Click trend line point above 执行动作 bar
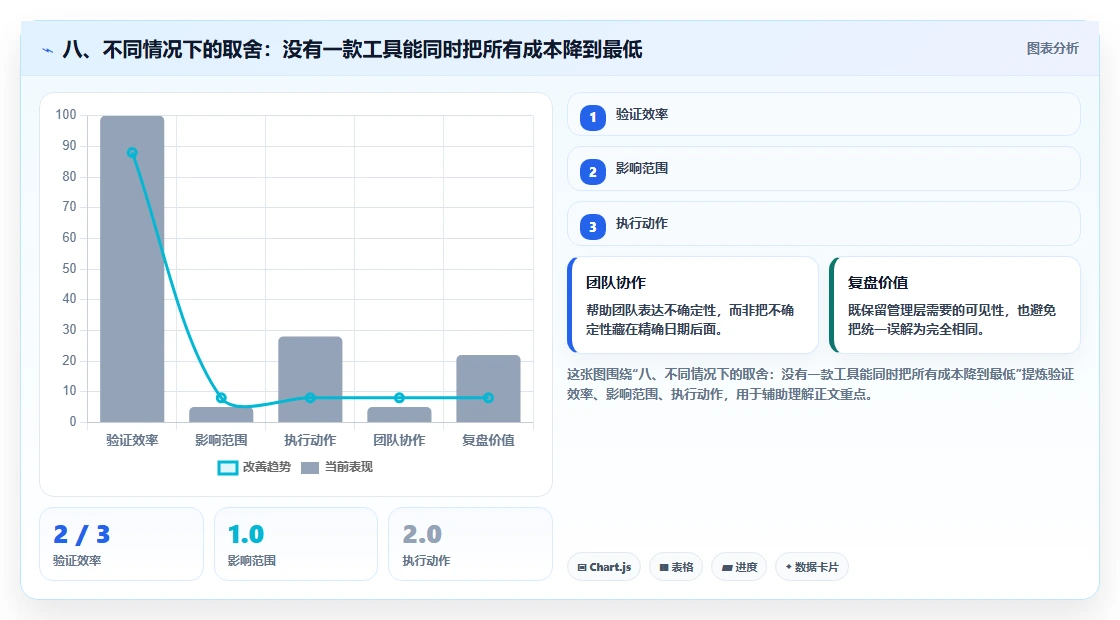This screenshot has width=1120, height=620. point(310,398)
